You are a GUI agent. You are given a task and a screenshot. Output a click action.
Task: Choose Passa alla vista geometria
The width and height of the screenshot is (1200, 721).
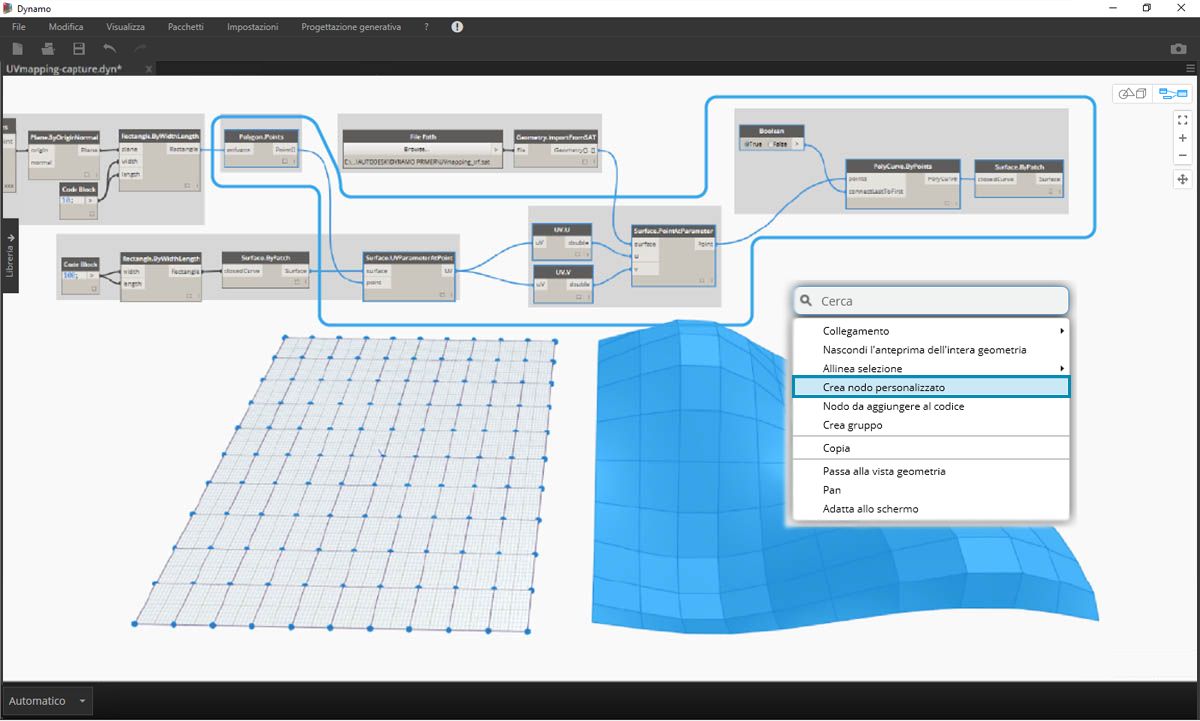931,471
